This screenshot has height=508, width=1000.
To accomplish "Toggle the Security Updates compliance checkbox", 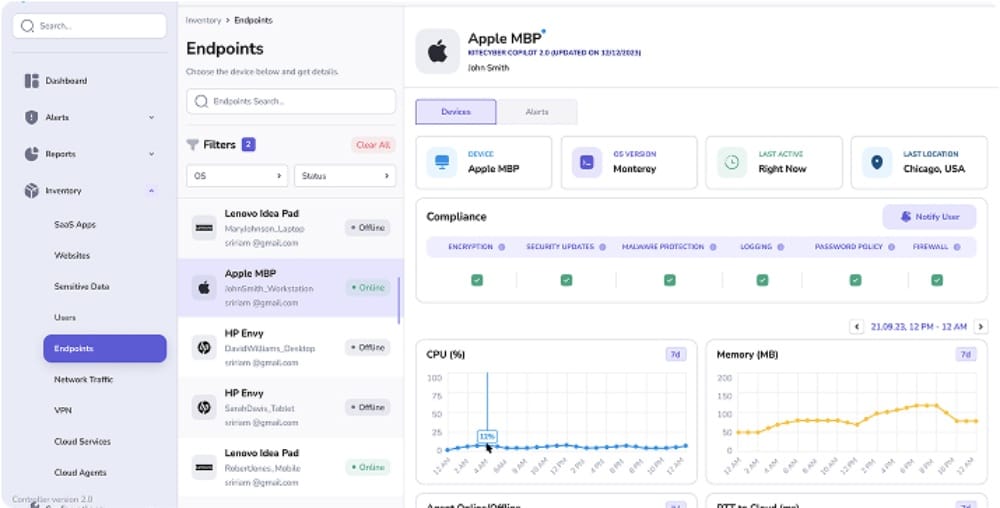I will tap(566, 280).
